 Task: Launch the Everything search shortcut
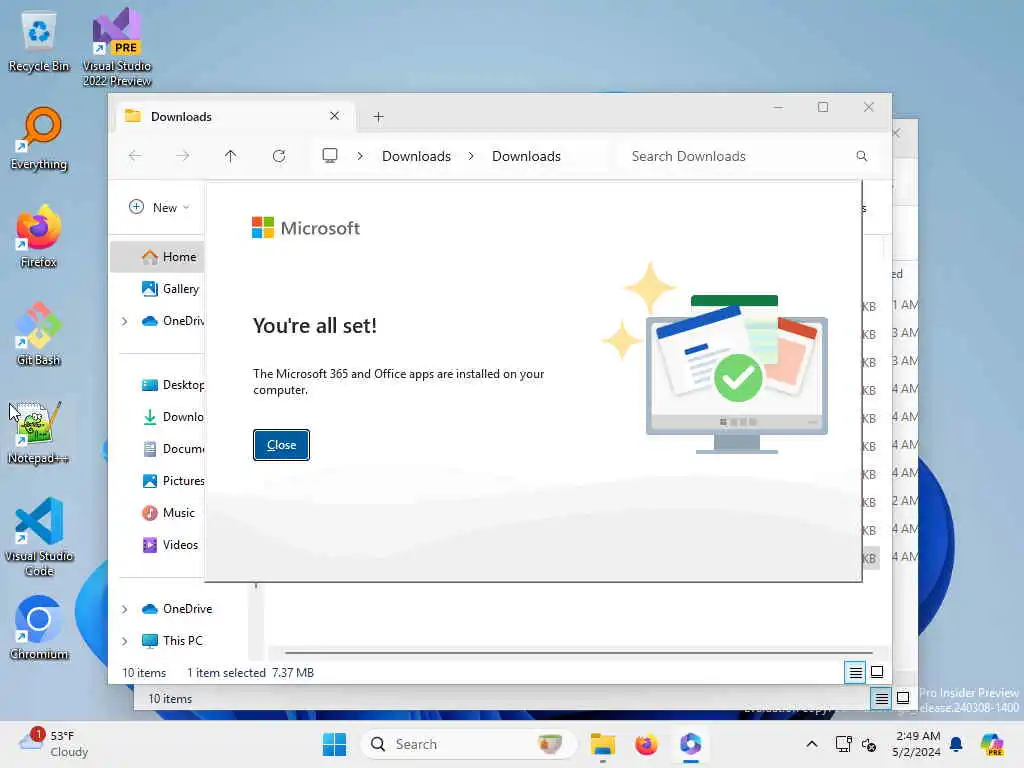[39, 138]
